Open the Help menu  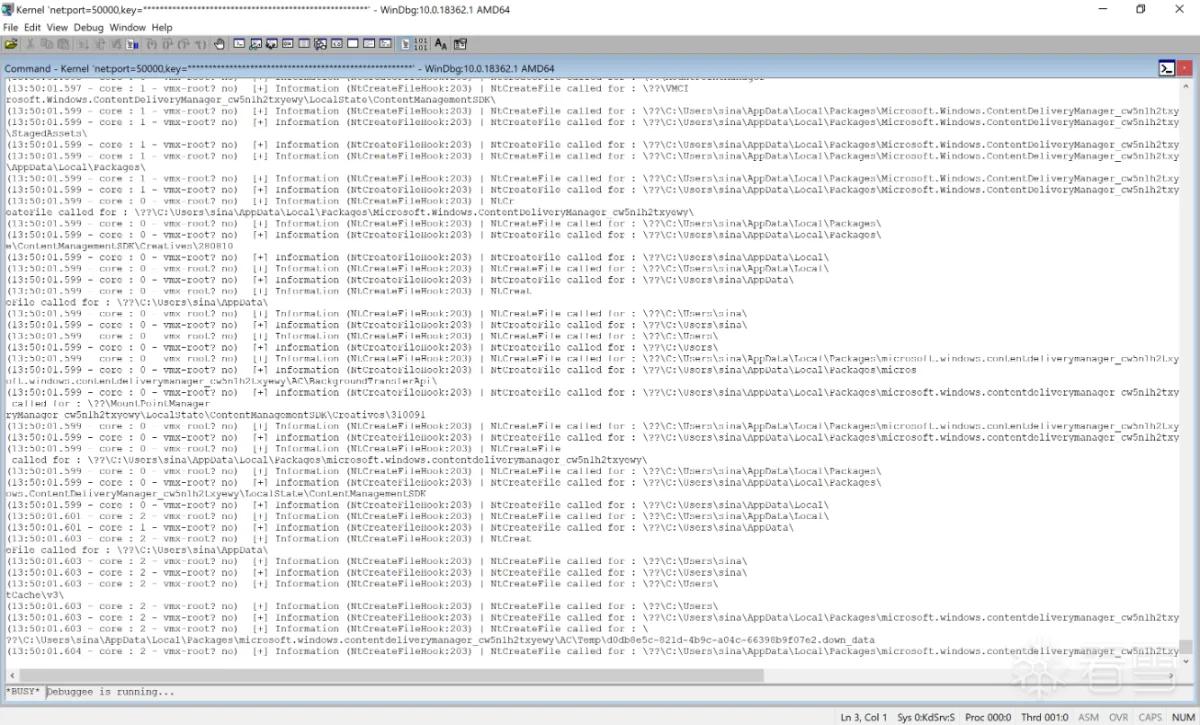(162, 27)
